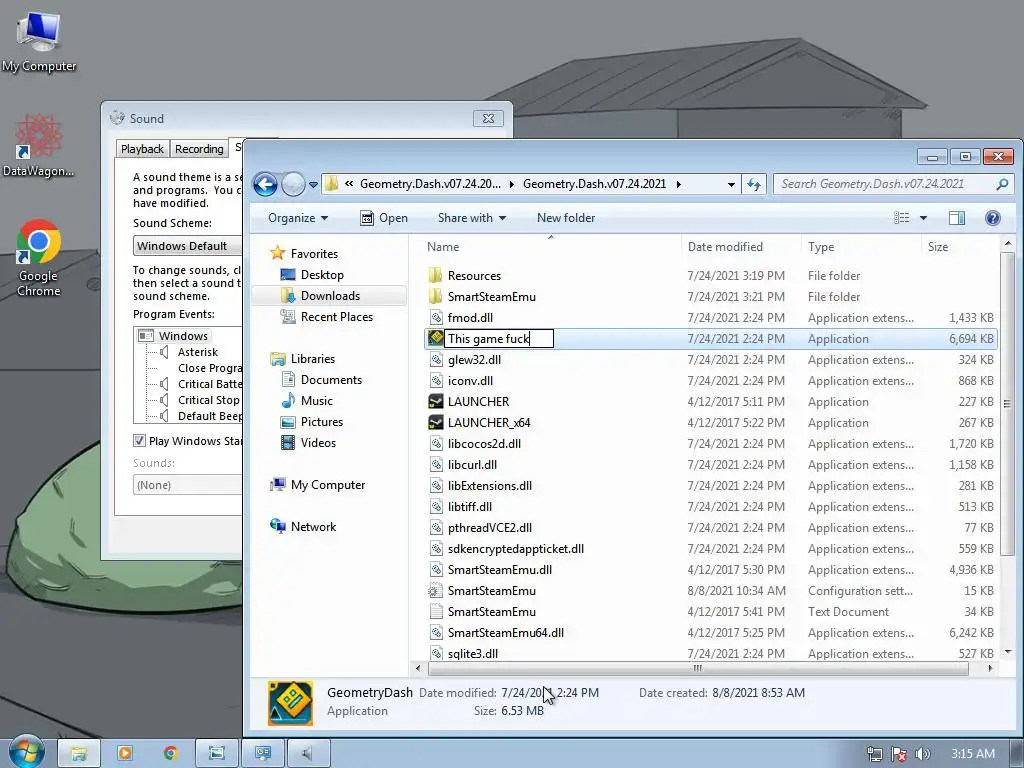
Task: Select the SmartSteamEmu configuration settings file icon
Action: tap(436, 591)
